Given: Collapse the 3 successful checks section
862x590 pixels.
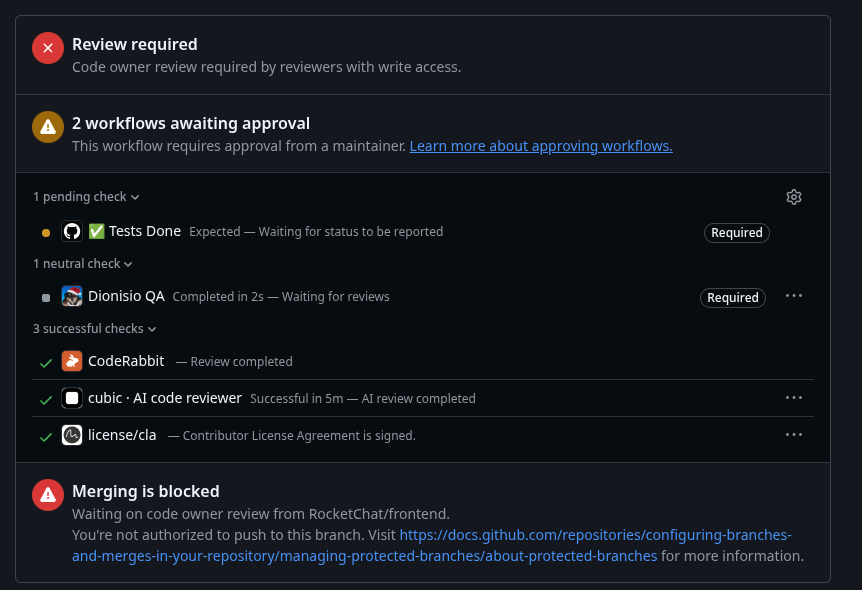Looking at the screenshot, I should click(x=95, y=329).
